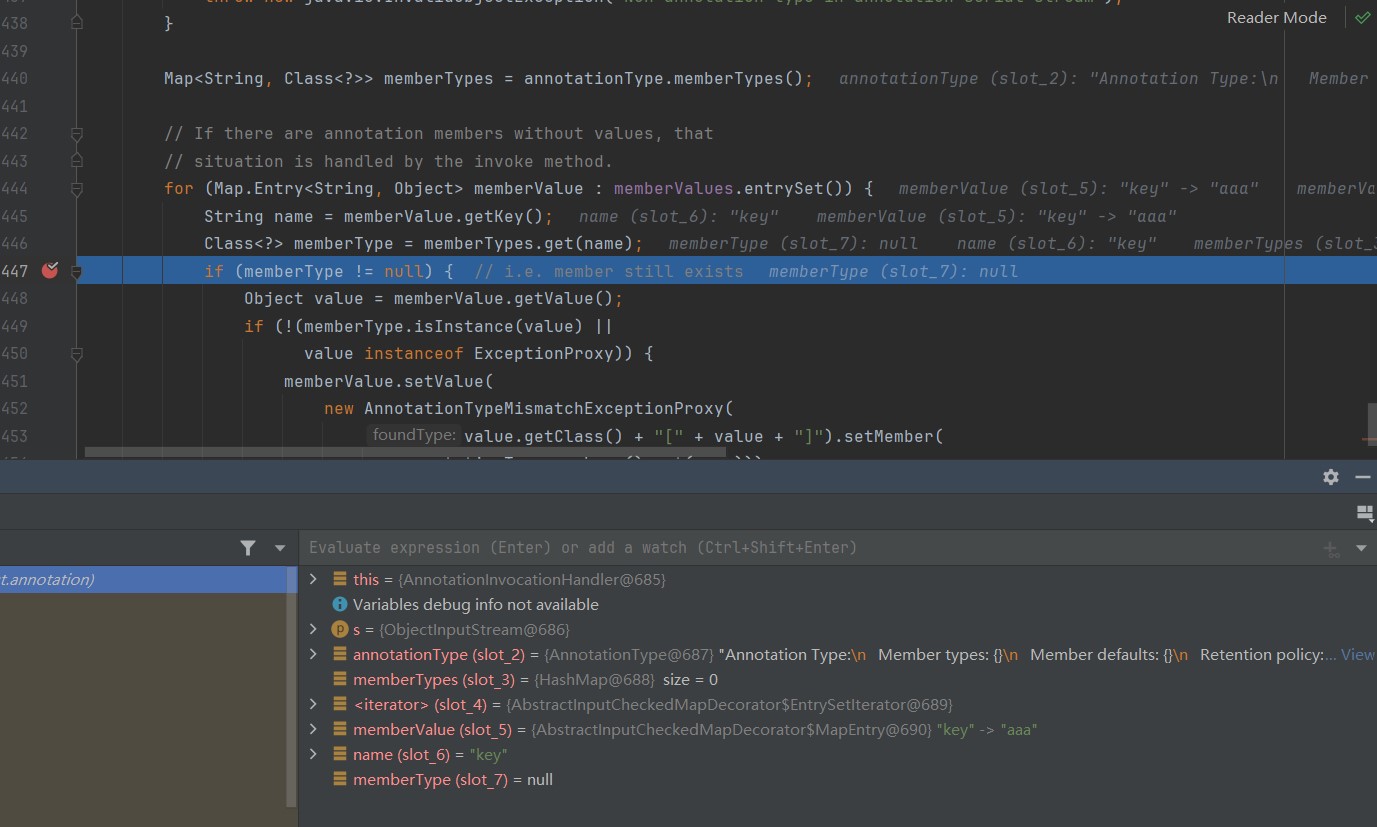
Task: Click the variable icon beside memberType (slot_7)
Action: 340,779
